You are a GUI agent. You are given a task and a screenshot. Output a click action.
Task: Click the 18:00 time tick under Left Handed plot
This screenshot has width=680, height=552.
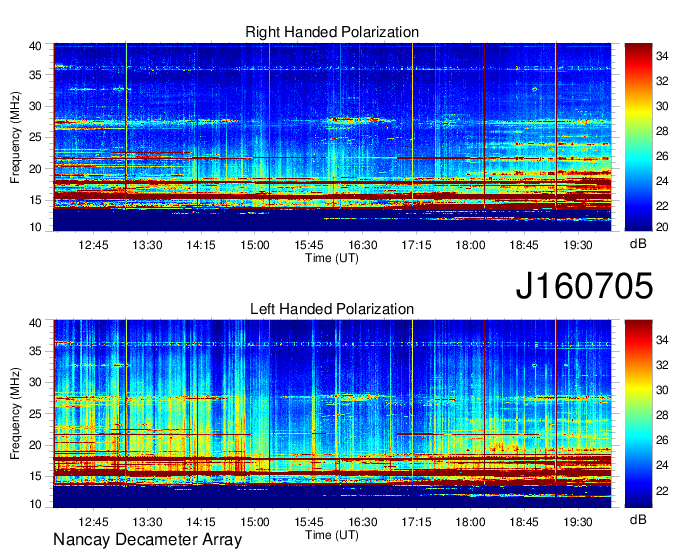point(470,522)
